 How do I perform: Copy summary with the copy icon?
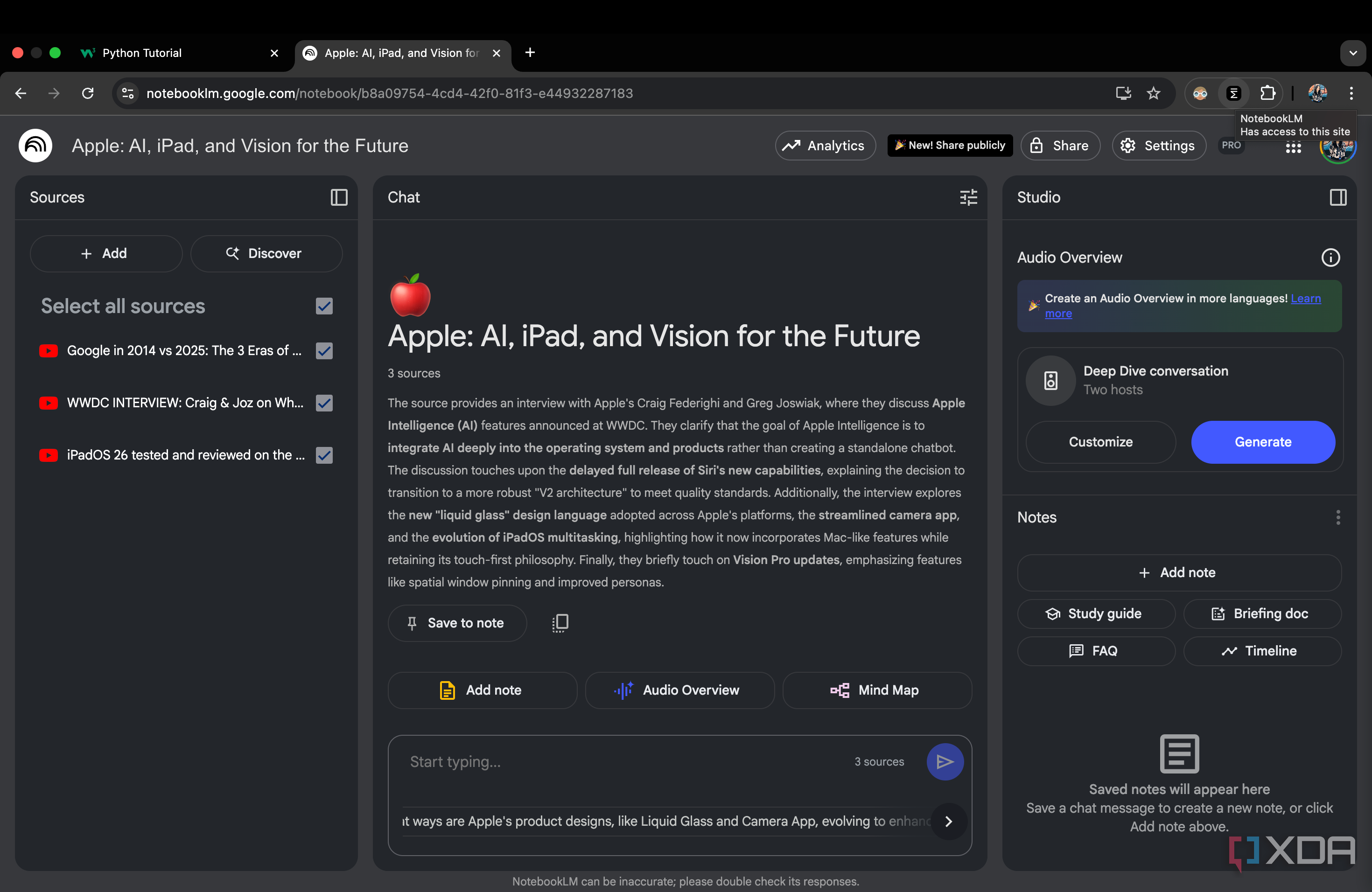point(560,623)
